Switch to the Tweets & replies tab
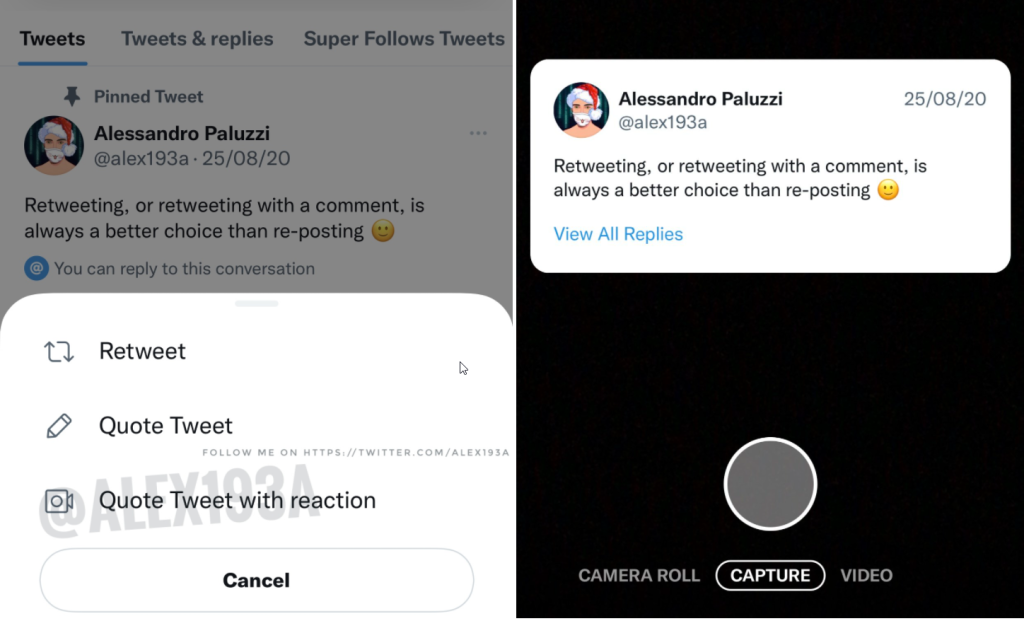The width and height of the screenshot is (1024, 621). coord(197,38)
